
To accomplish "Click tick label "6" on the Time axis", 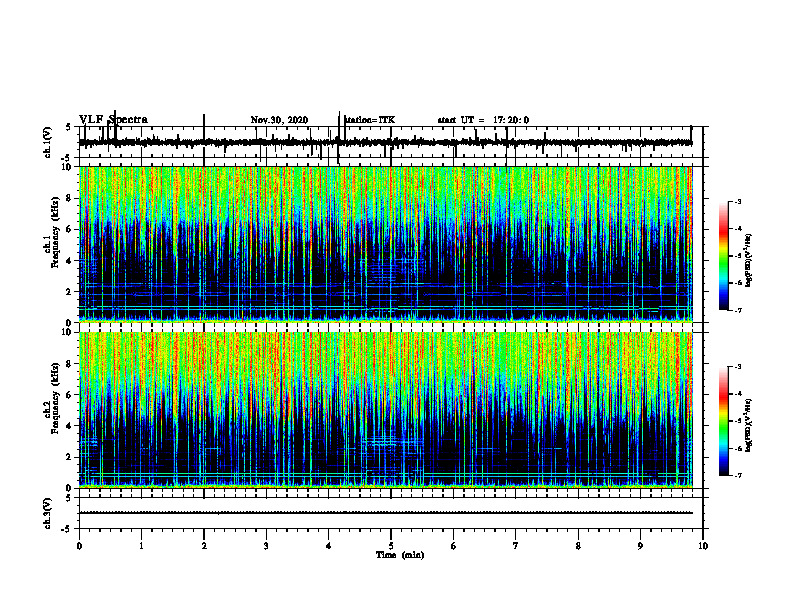I will (454, 546).
